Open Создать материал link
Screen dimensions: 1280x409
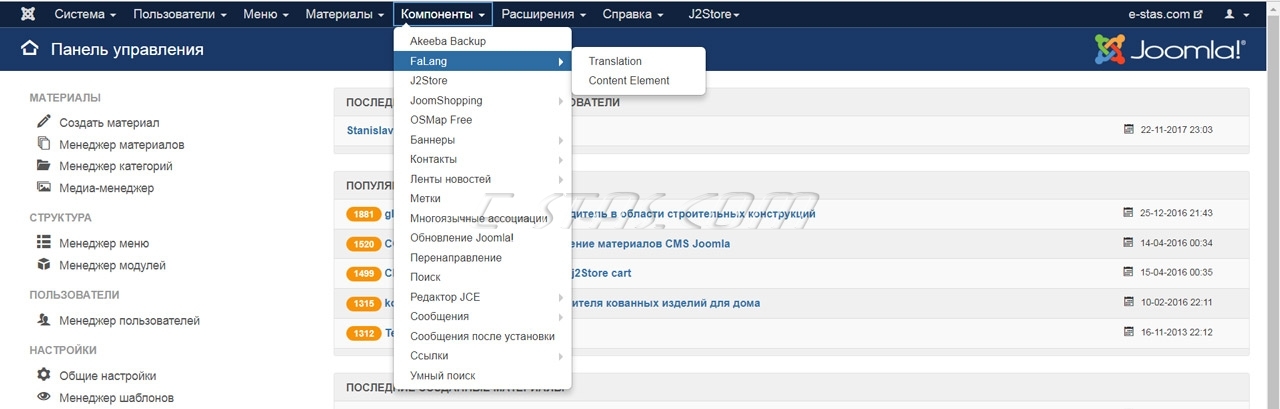click(109, 123)
